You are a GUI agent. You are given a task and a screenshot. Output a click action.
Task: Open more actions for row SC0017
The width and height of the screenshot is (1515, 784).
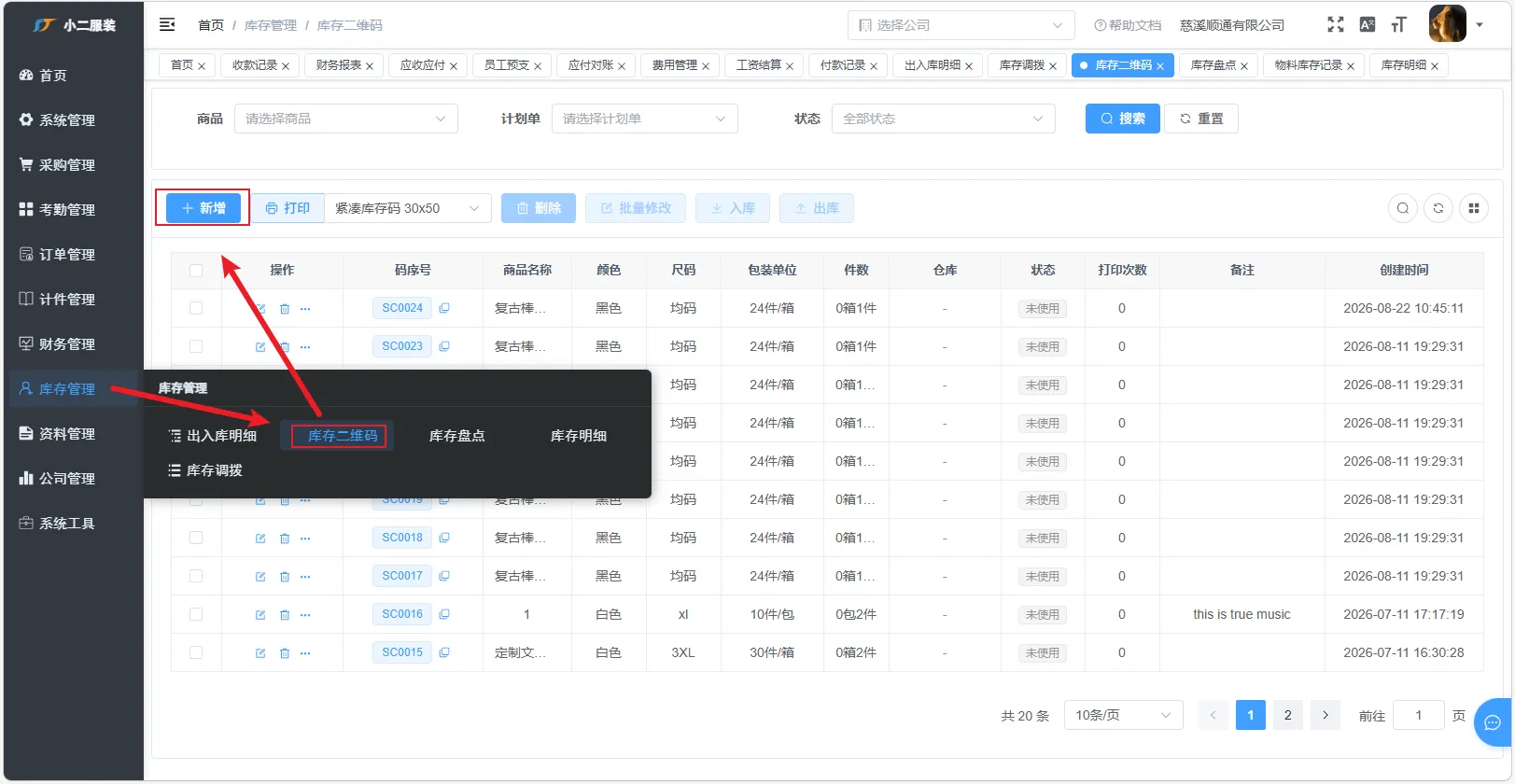[305, 577]
